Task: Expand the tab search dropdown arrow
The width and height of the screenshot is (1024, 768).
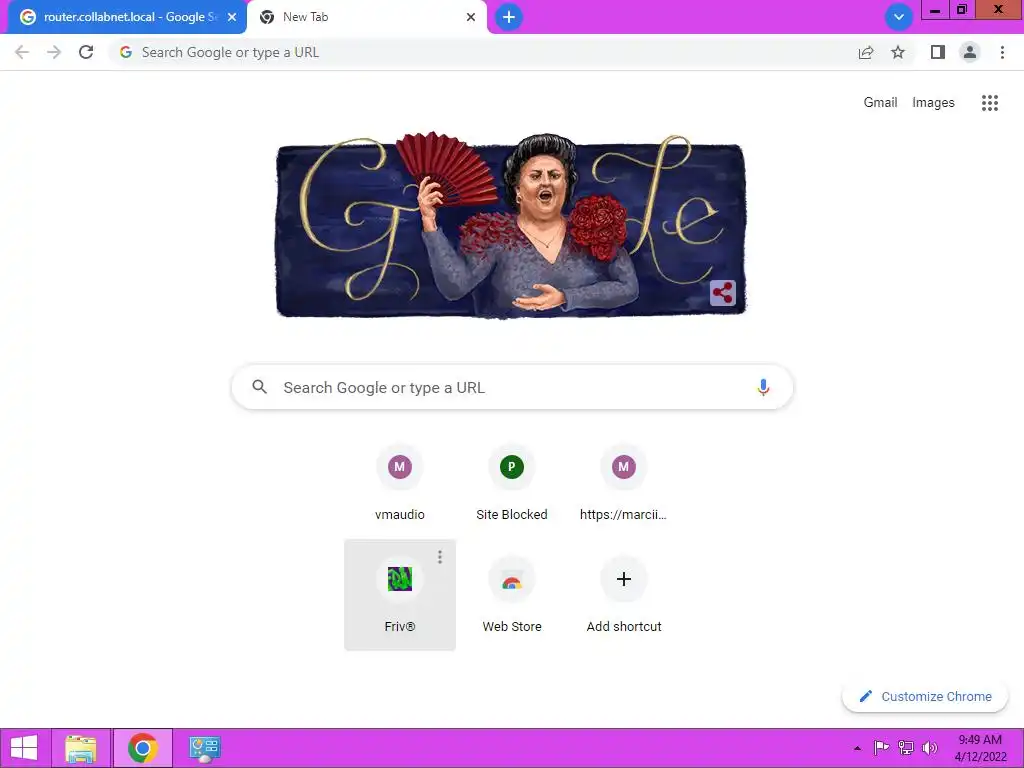Action: tap(899, 17)
